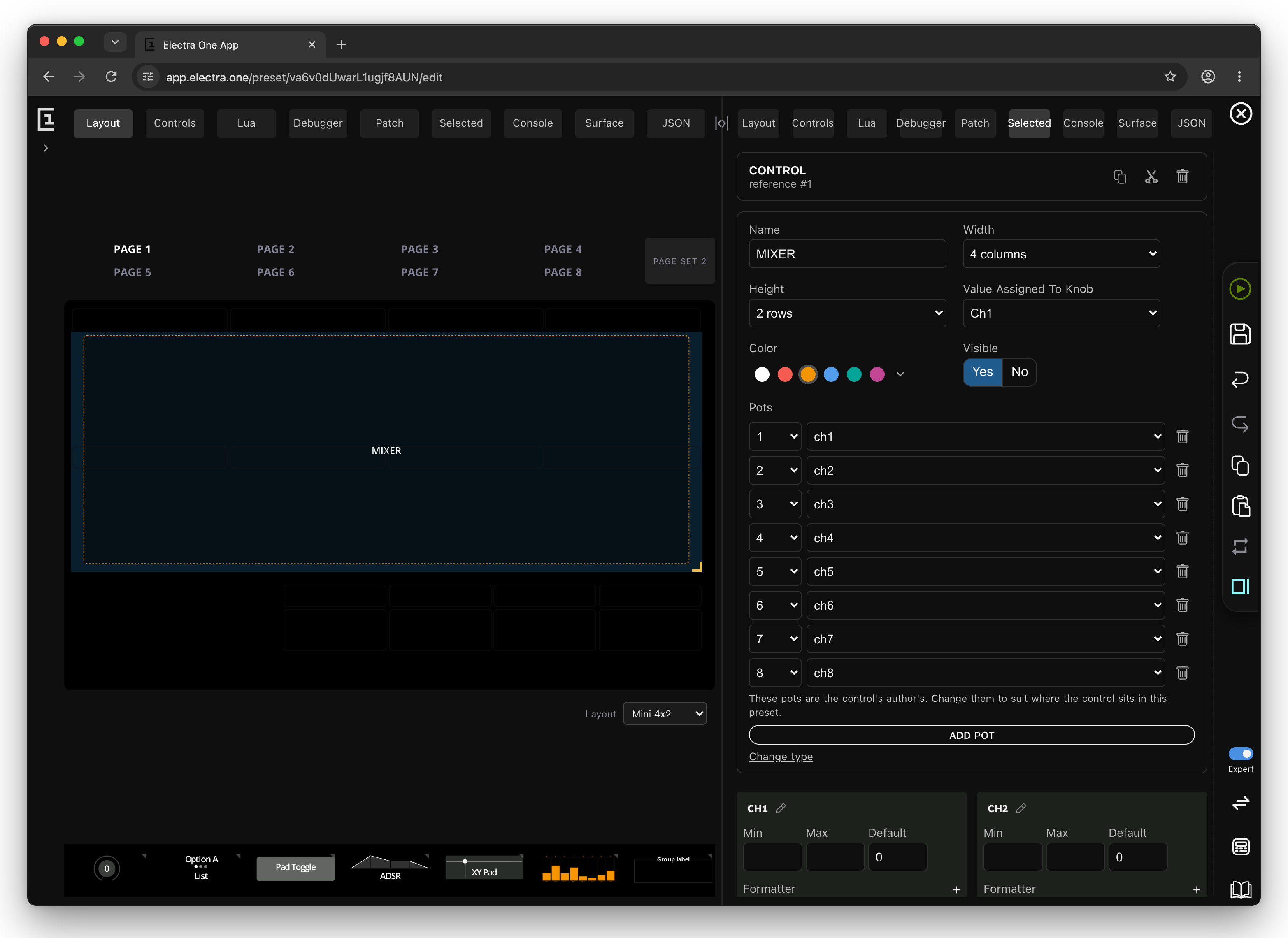
Task: Click the green play/send preset icon
Action: pyautogui.click(x=1240, y=289)
